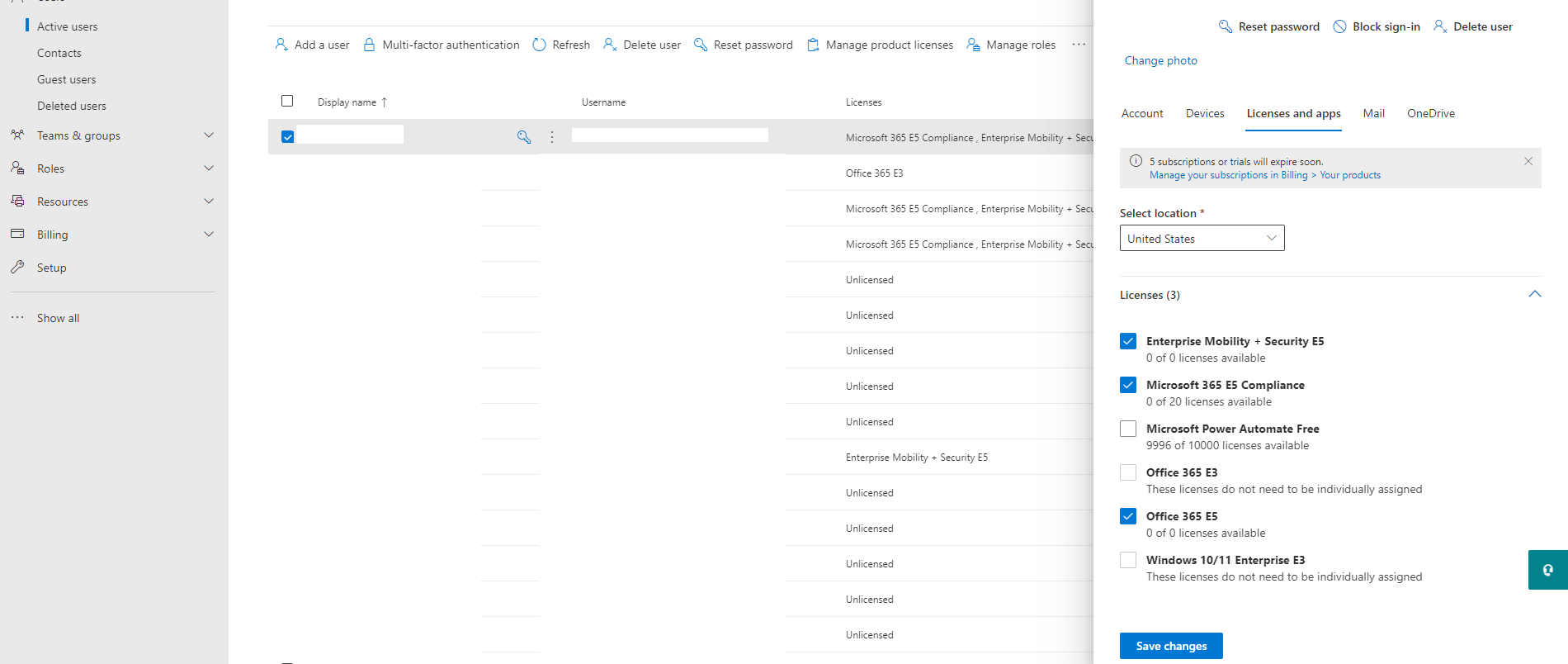Open toolbar more options ellipsis
1568x664 pixels.
coord(1079,45)
